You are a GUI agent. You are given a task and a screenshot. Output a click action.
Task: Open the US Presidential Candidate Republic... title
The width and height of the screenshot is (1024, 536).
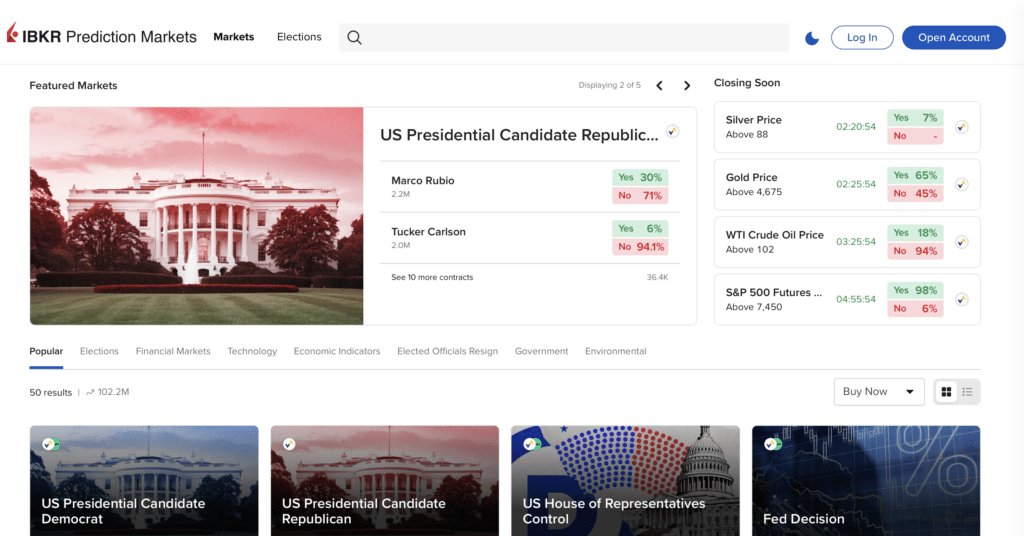click(519, 135)
